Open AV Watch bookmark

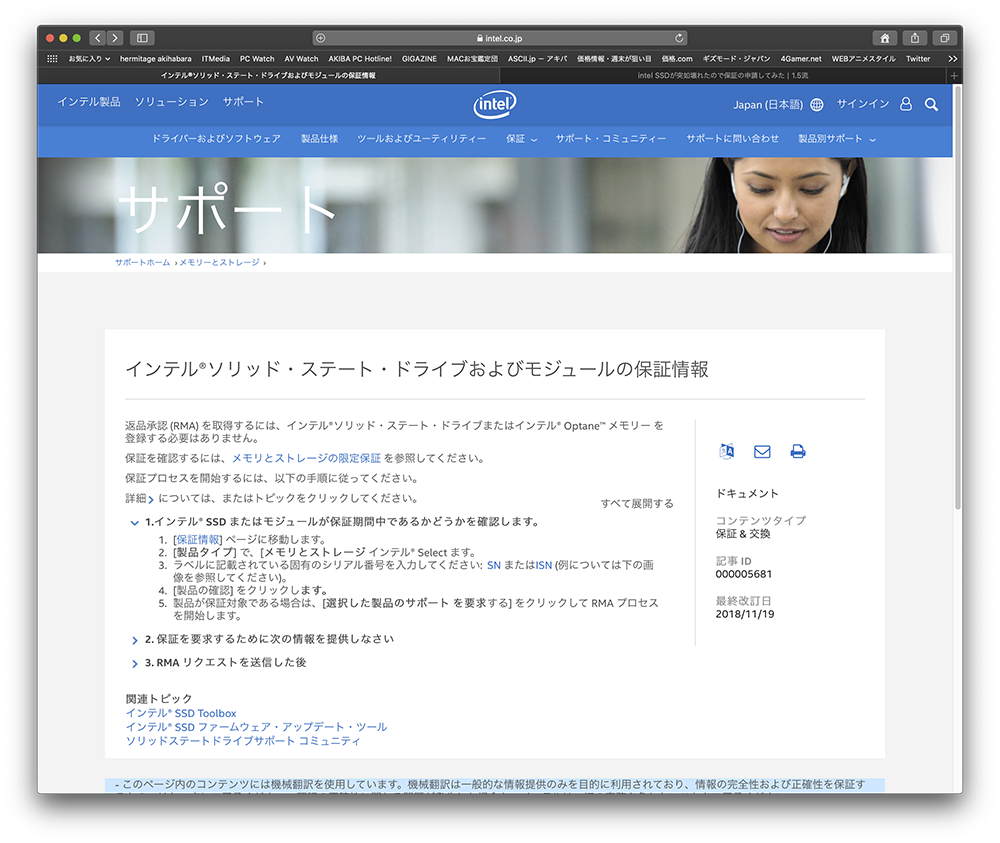301,59
